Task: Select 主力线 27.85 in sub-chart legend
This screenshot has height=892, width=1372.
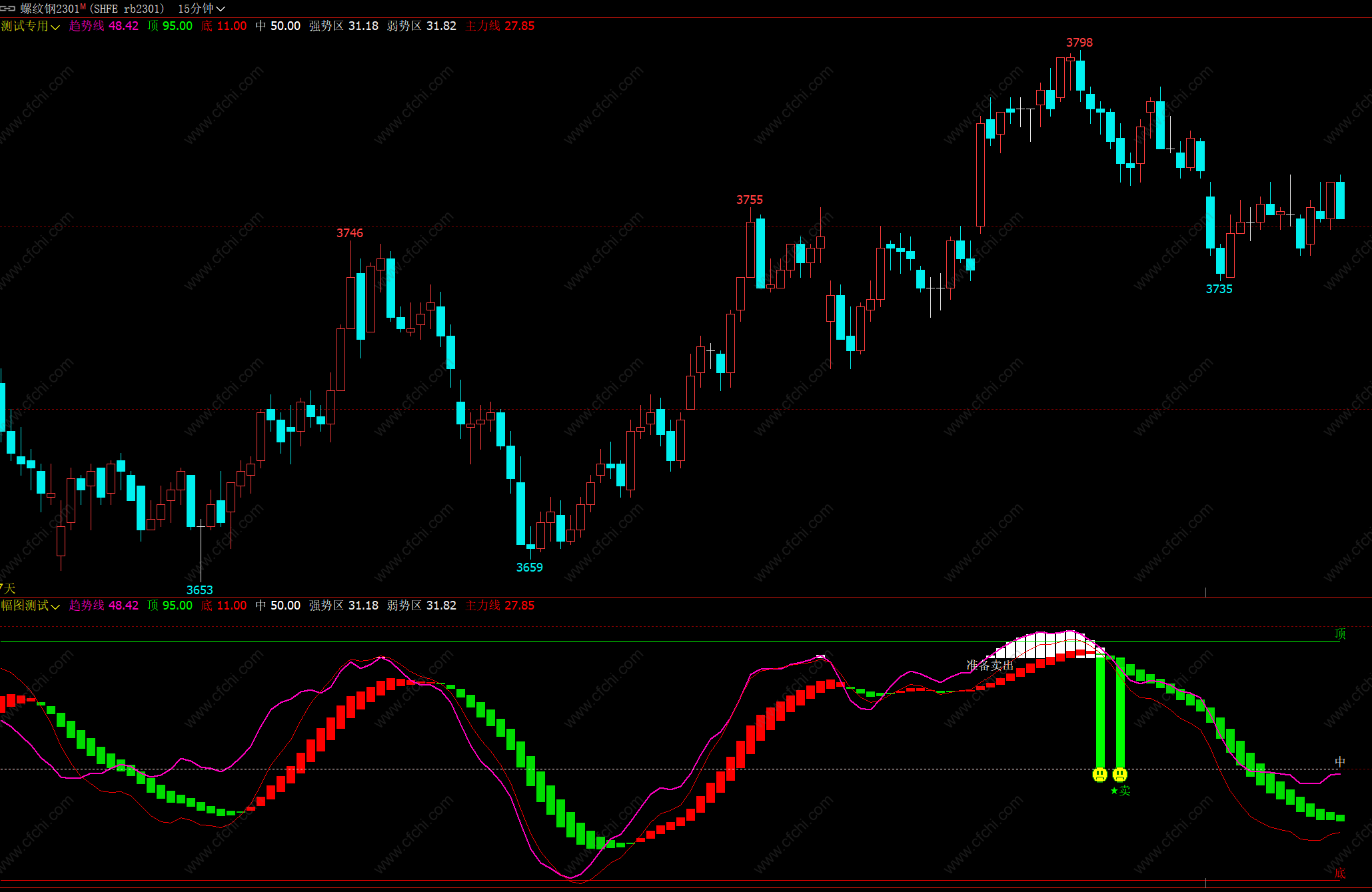Action: (x=500, y=606)
